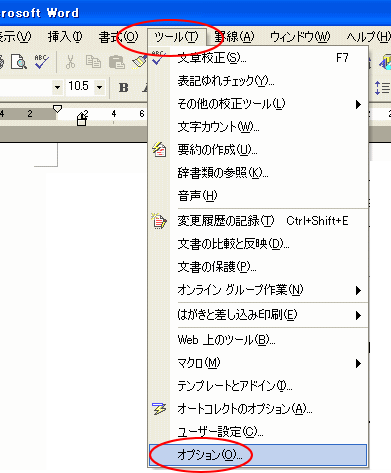Click 文字カウント(W)... menu item
Image resolution: width=391 pixels, height=473 pixels.
[258, 127]
